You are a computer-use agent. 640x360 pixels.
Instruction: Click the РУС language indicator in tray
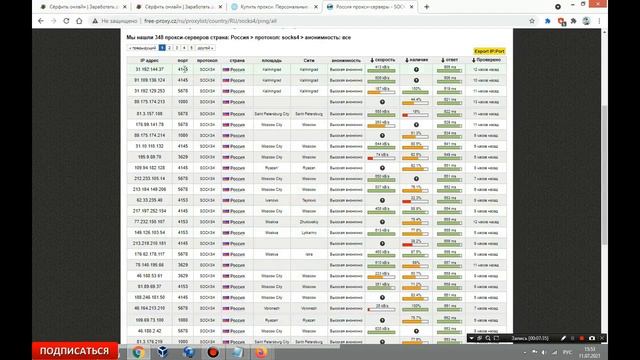pyautogui.click(x=567, y=352)
